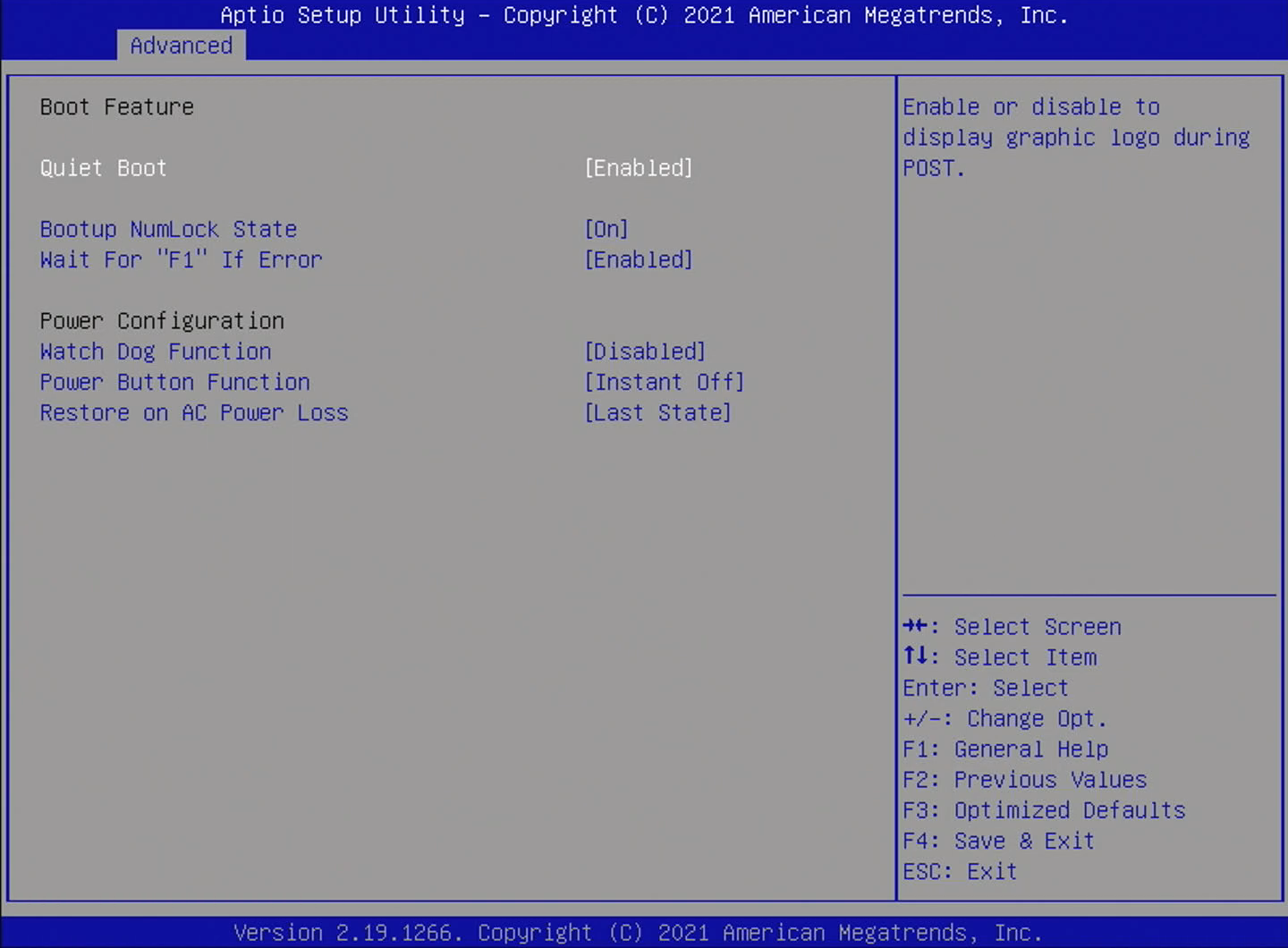Highlight the Watch Dog Function label
1288x948 pixels.
(155, 351)
